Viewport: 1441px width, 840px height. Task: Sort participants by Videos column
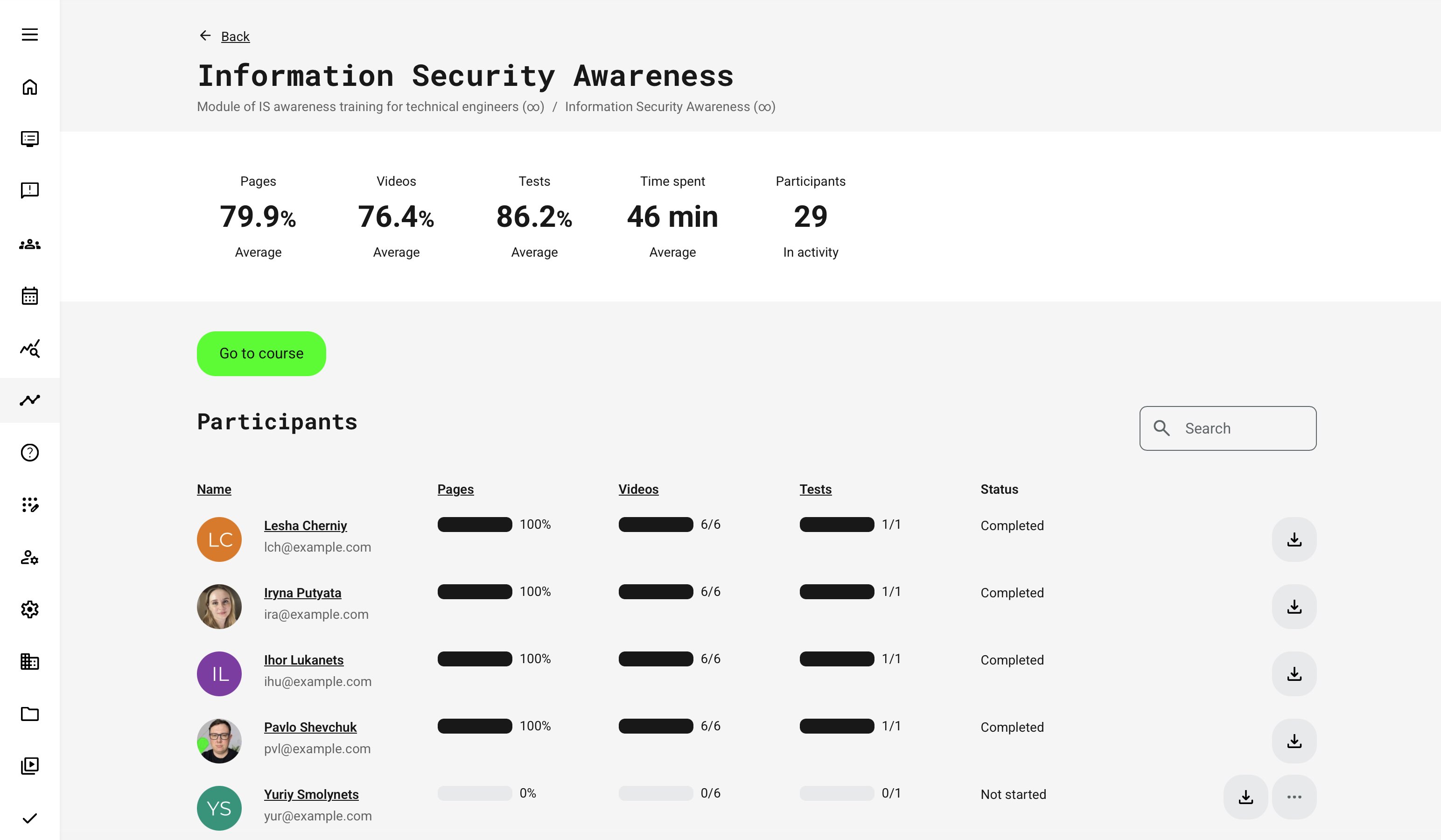pyautogui.click(x=638, y=489)
